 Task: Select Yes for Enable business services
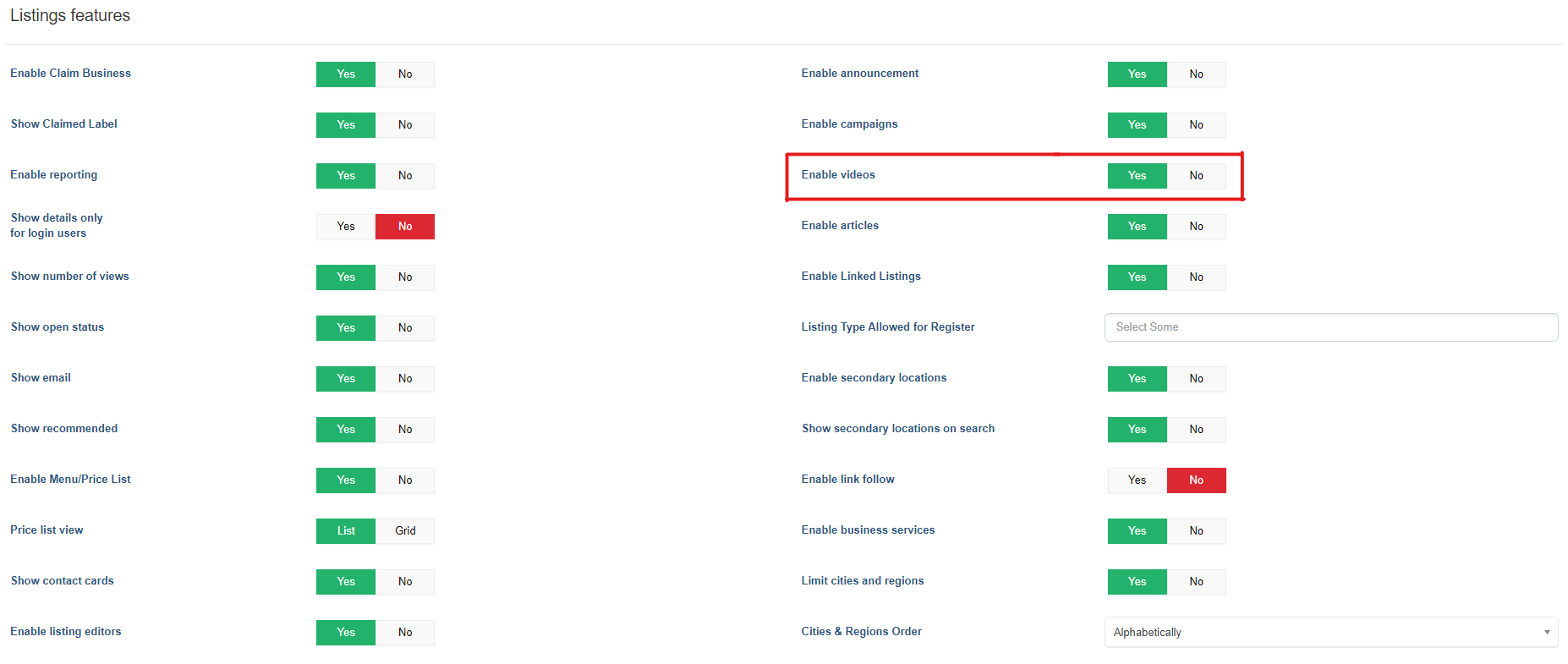click(1138, 531)
